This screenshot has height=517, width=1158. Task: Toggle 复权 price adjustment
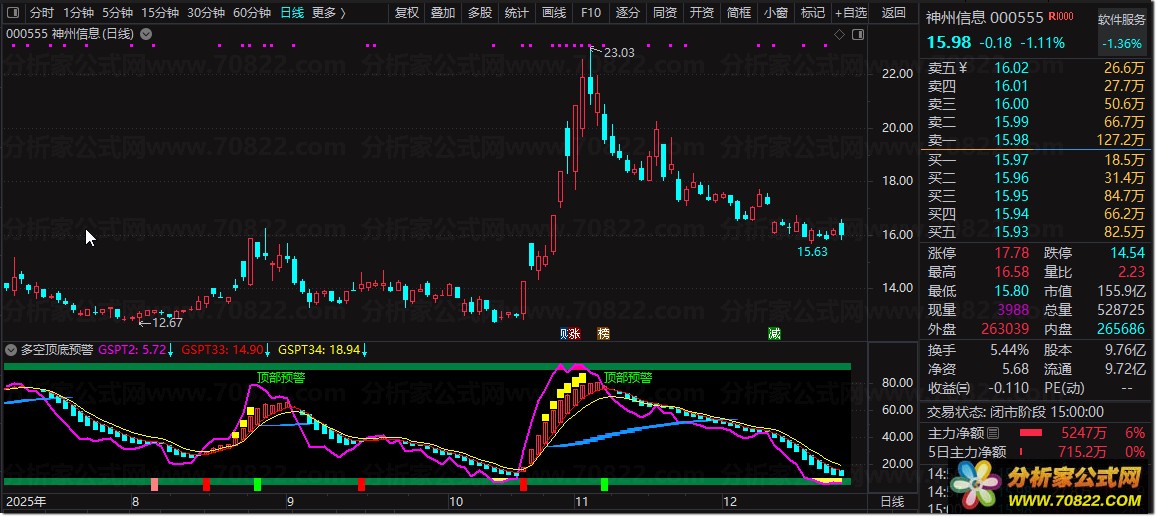coord(407,13)
